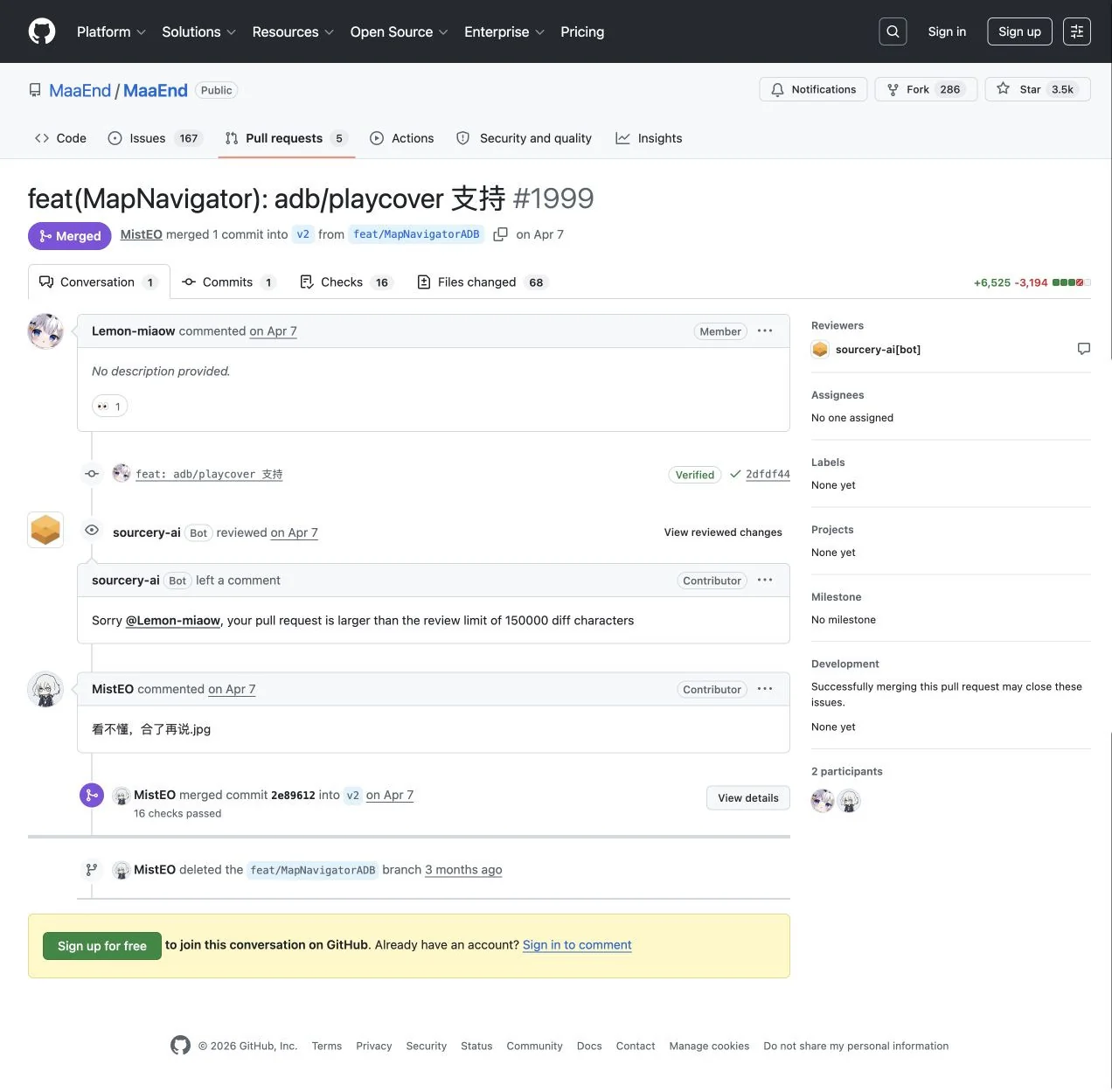Click the MistEO author link in header
The width and height of the screenshot is (1112, 1092).
click(x=142, y=234)
